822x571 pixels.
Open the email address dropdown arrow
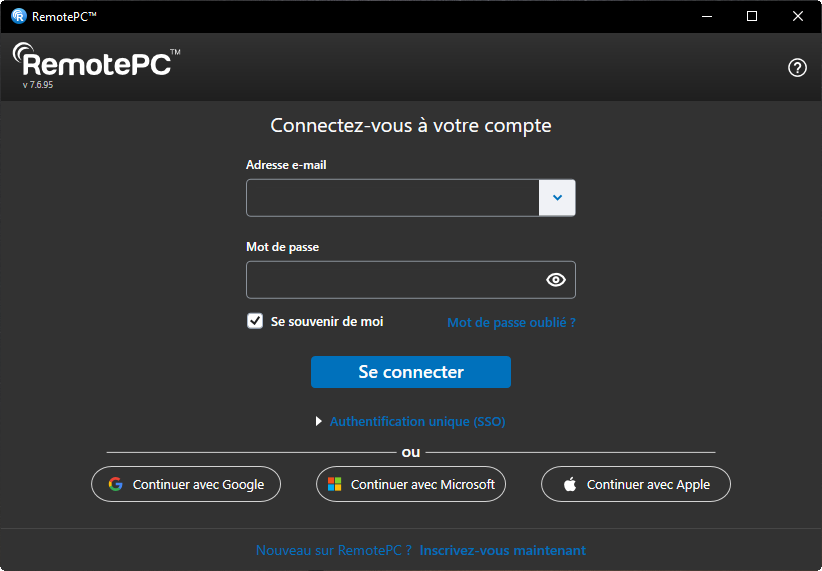click(x=557, y=198)
